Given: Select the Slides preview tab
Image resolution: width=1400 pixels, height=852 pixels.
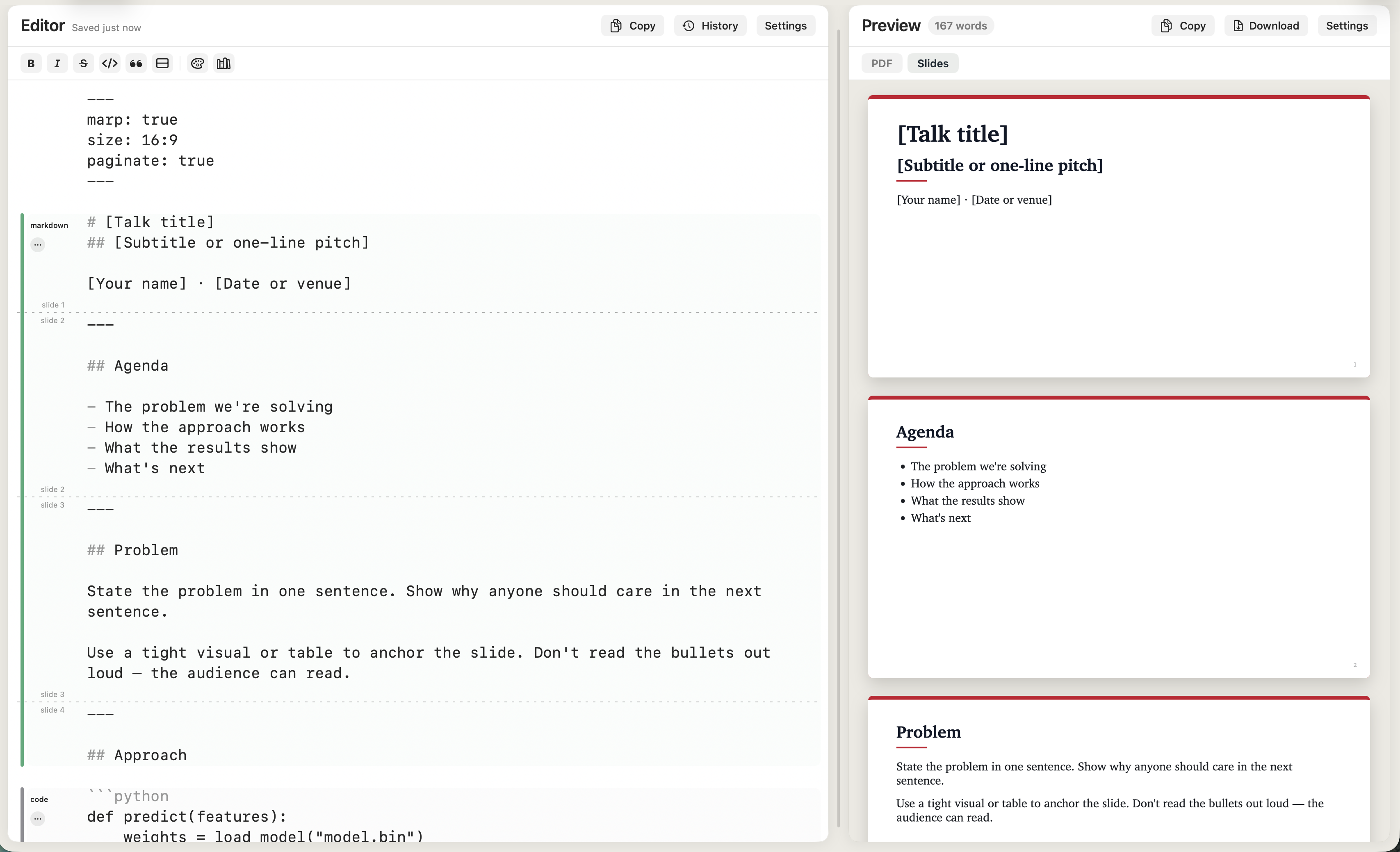Looking at the screenshot, I should (x=933, y=63).
